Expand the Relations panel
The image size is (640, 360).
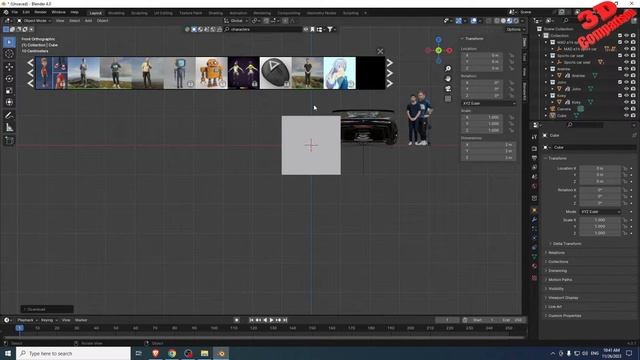coord(556,253)
